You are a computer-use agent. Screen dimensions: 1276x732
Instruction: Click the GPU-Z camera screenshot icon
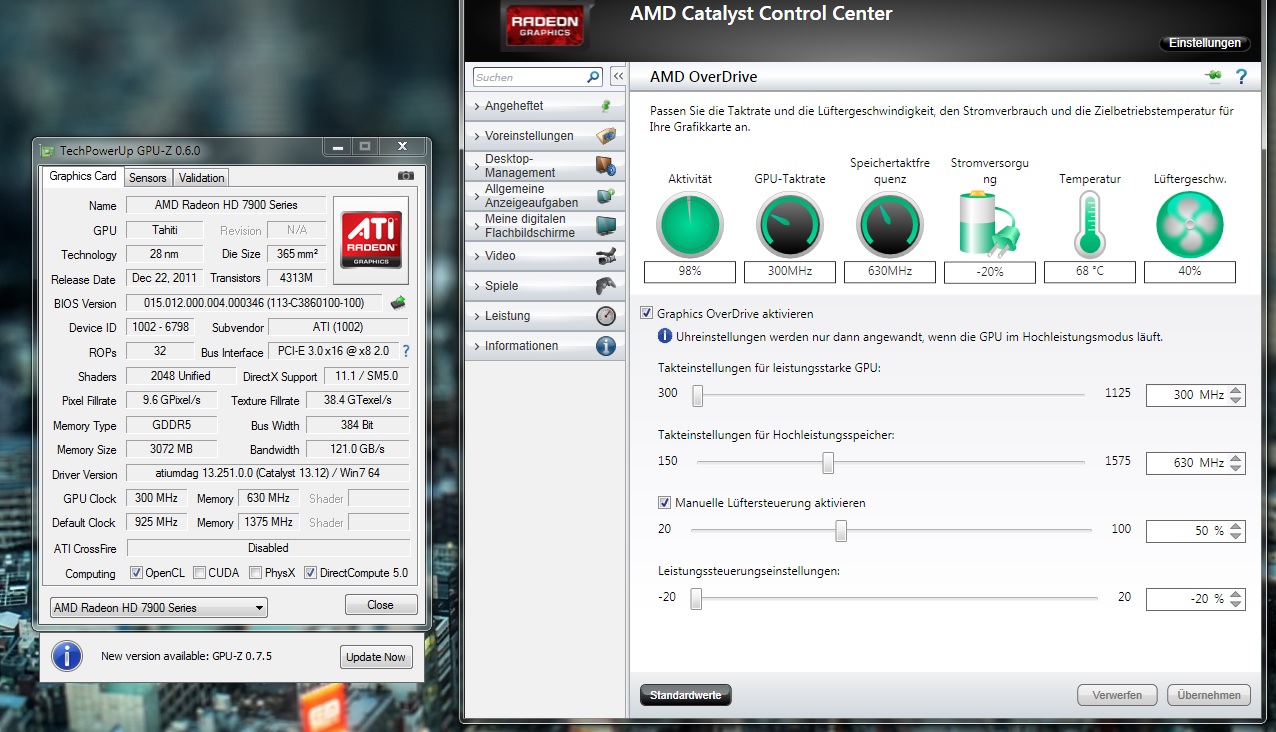click(x=405, y=176)
